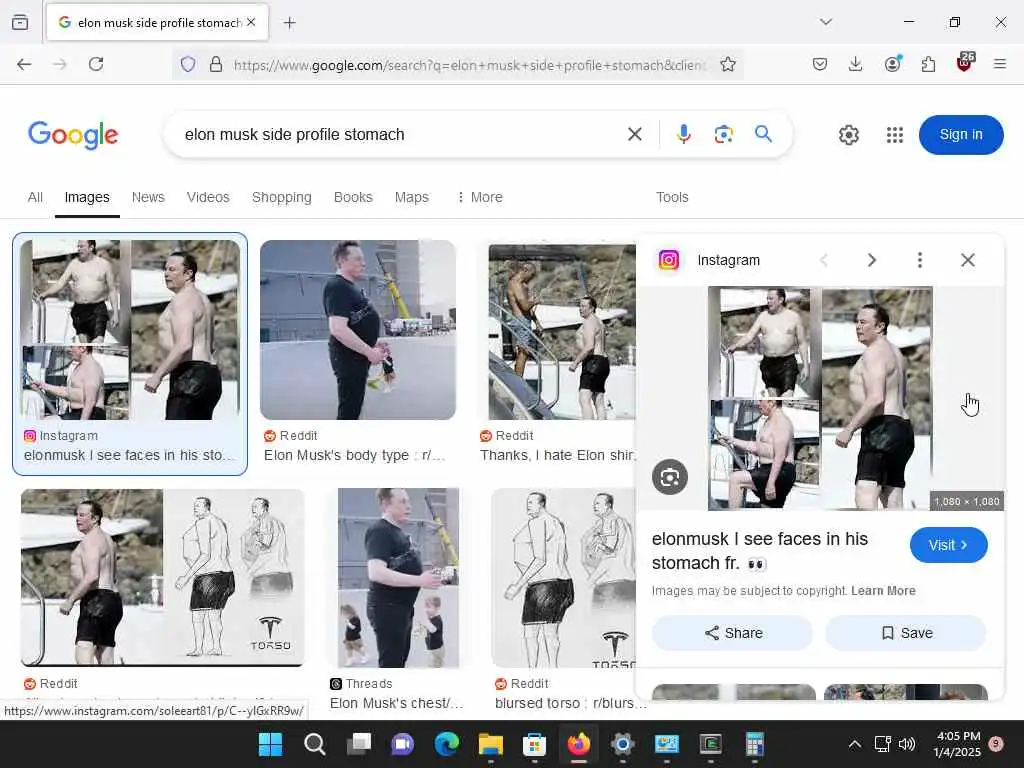This screenshot has width=1024, height=768.
Task: Open the Windows Start menu
Action: tap(270, 744)
